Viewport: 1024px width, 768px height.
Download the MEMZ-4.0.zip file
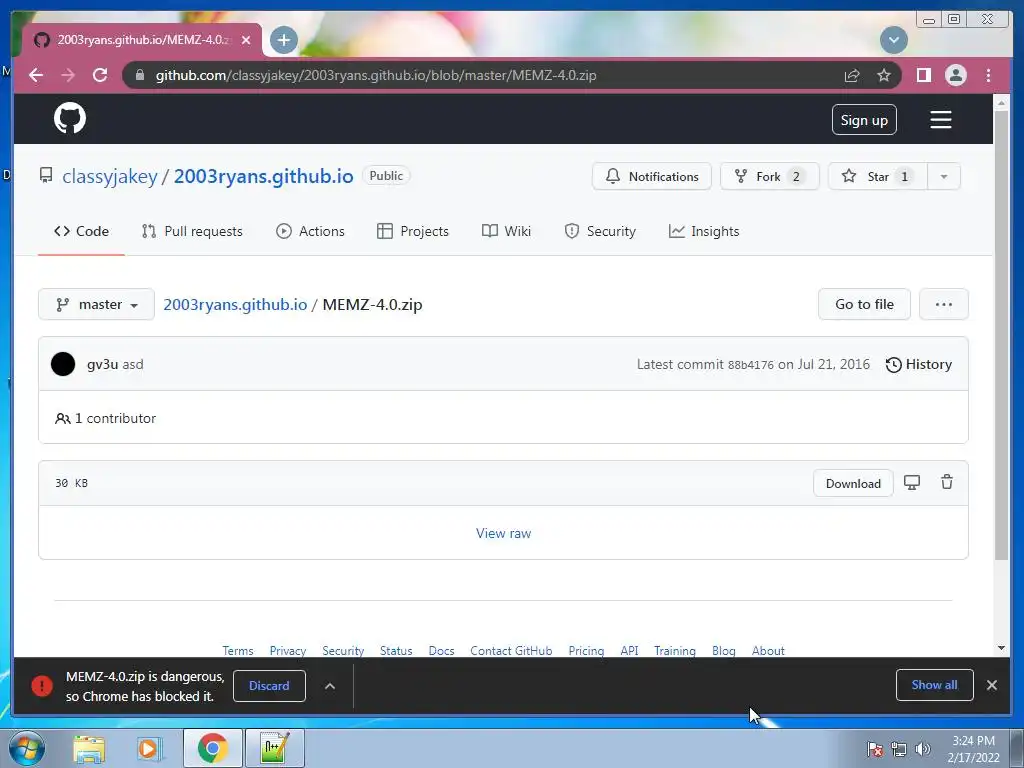pyautogui.click(x=853, y=483)
